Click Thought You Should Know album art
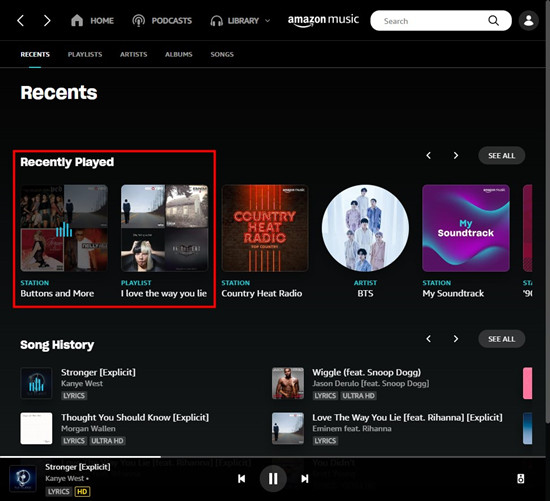Screen dimensions: 550x501 [x=36, y=428]
